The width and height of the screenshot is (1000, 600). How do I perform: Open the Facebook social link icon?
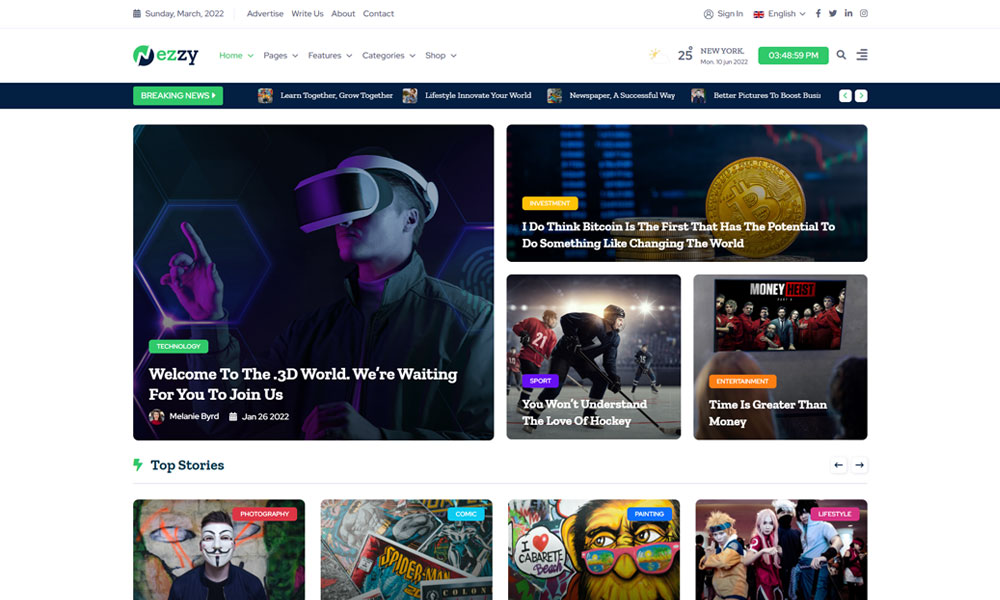tap(818, 14)
